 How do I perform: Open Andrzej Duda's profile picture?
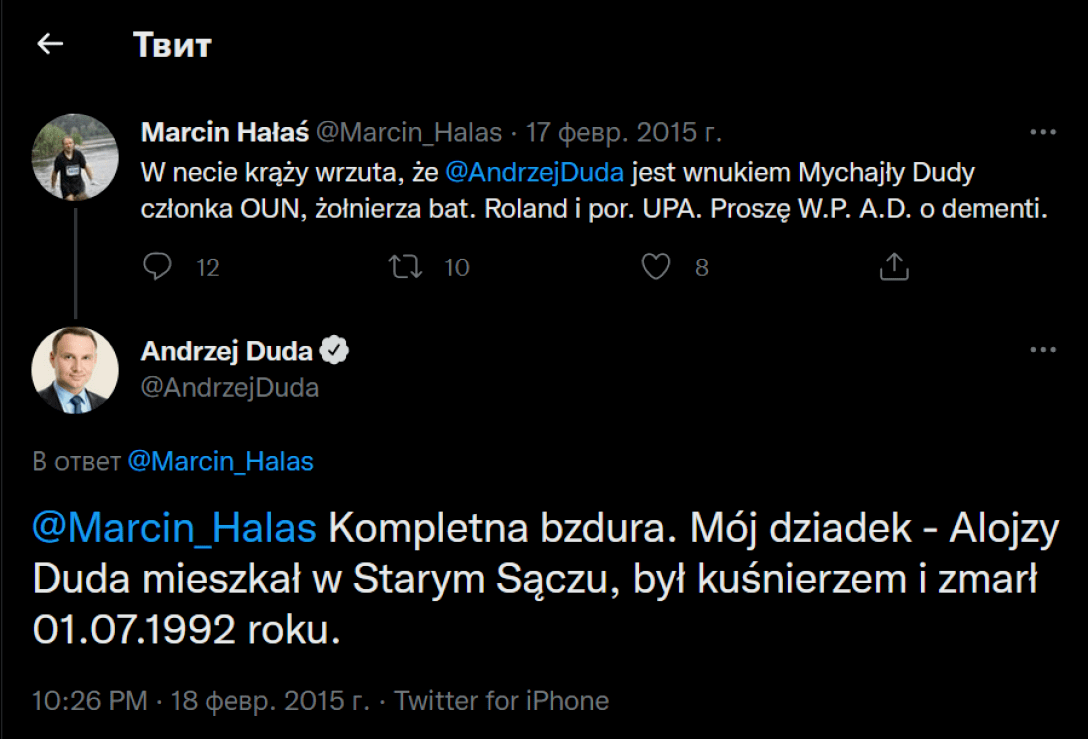coord(76,370)
